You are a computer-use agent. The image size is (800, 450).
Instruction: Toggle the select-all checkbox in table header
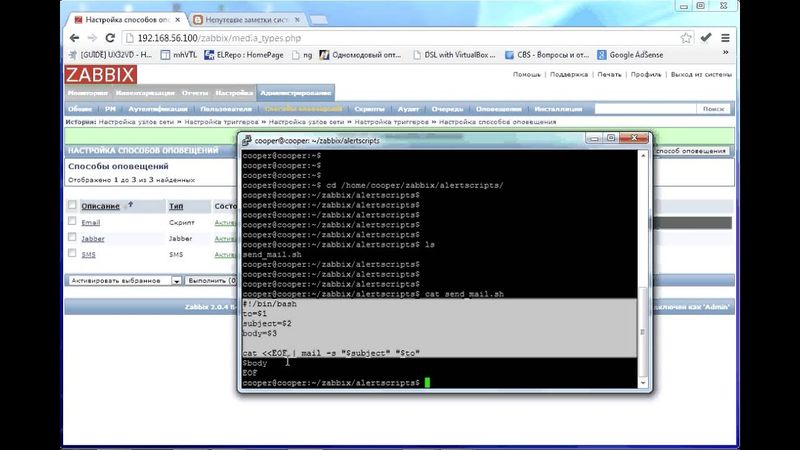(72, 205)
